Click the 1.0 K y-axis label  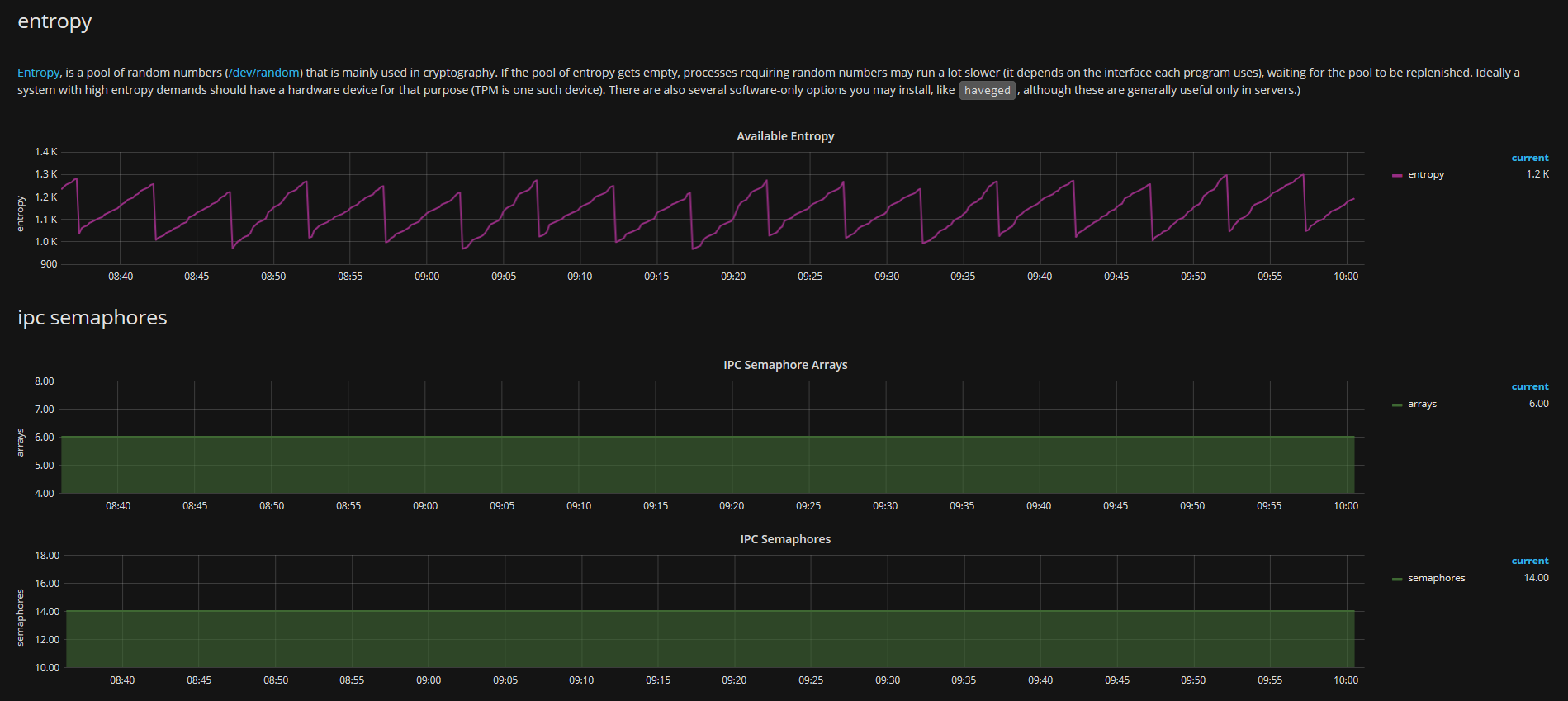46,242
